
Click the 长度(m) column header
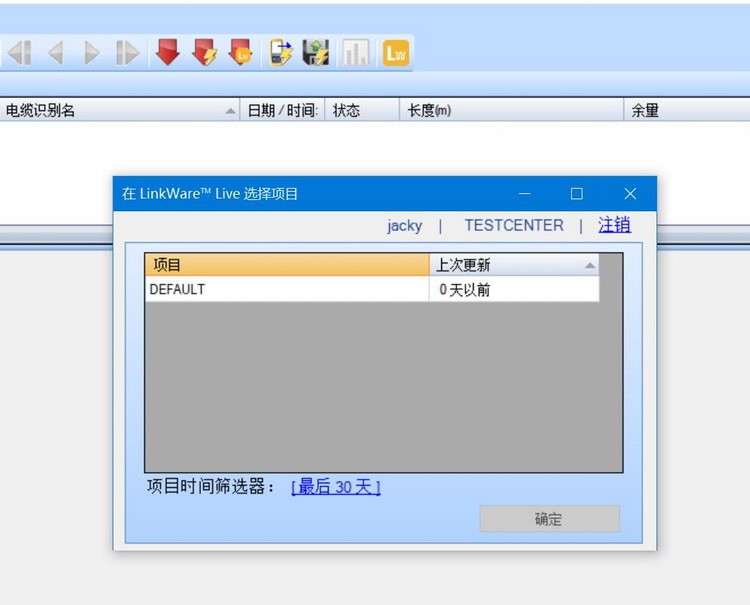coord(510,110)
